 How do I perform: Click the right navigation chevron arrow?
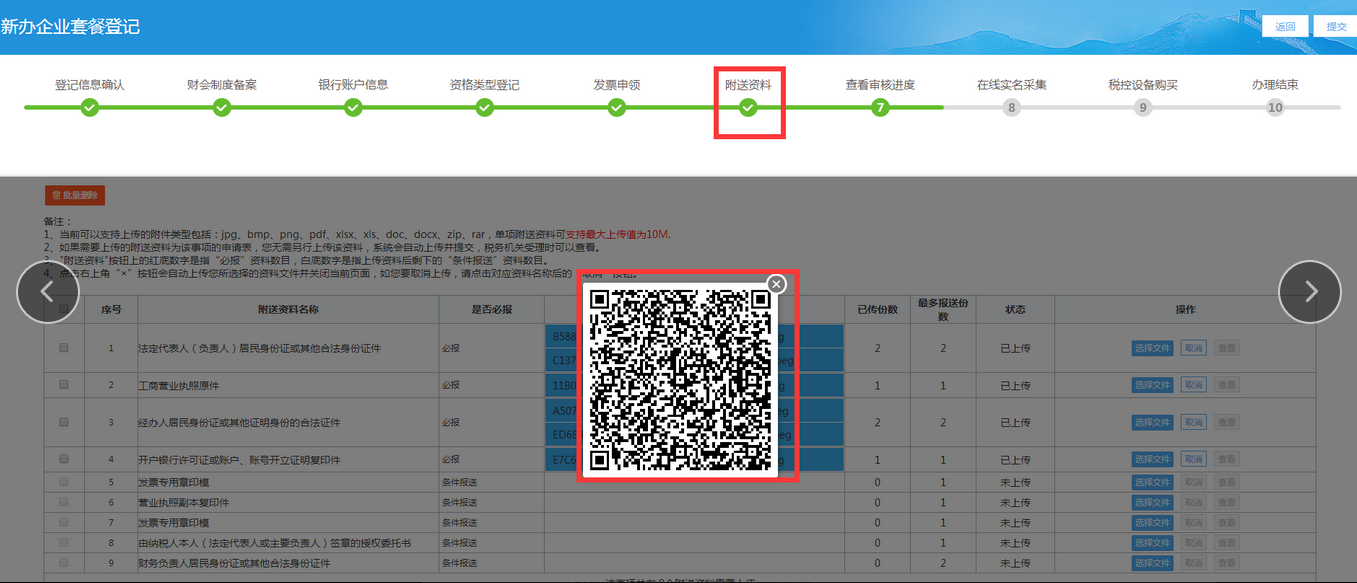coord(1310,292)
